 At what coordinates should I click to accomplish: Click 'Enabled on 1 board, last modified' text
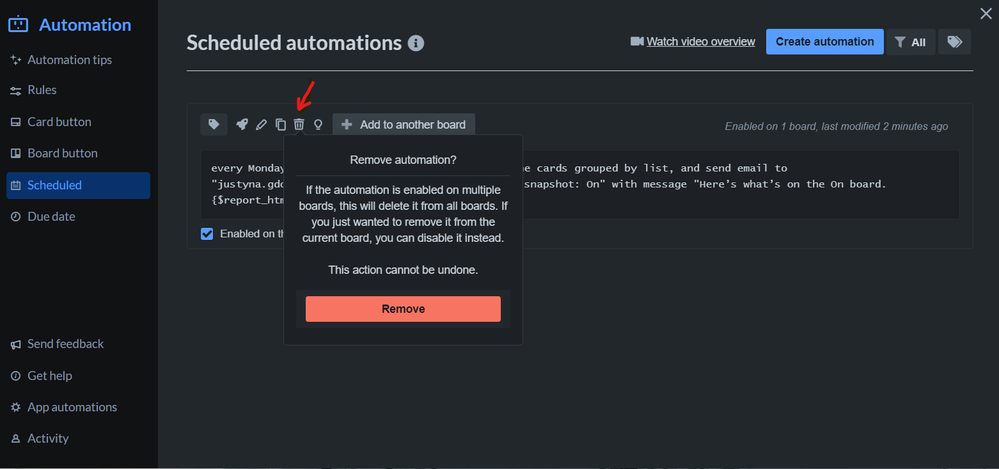click(836, 127)
